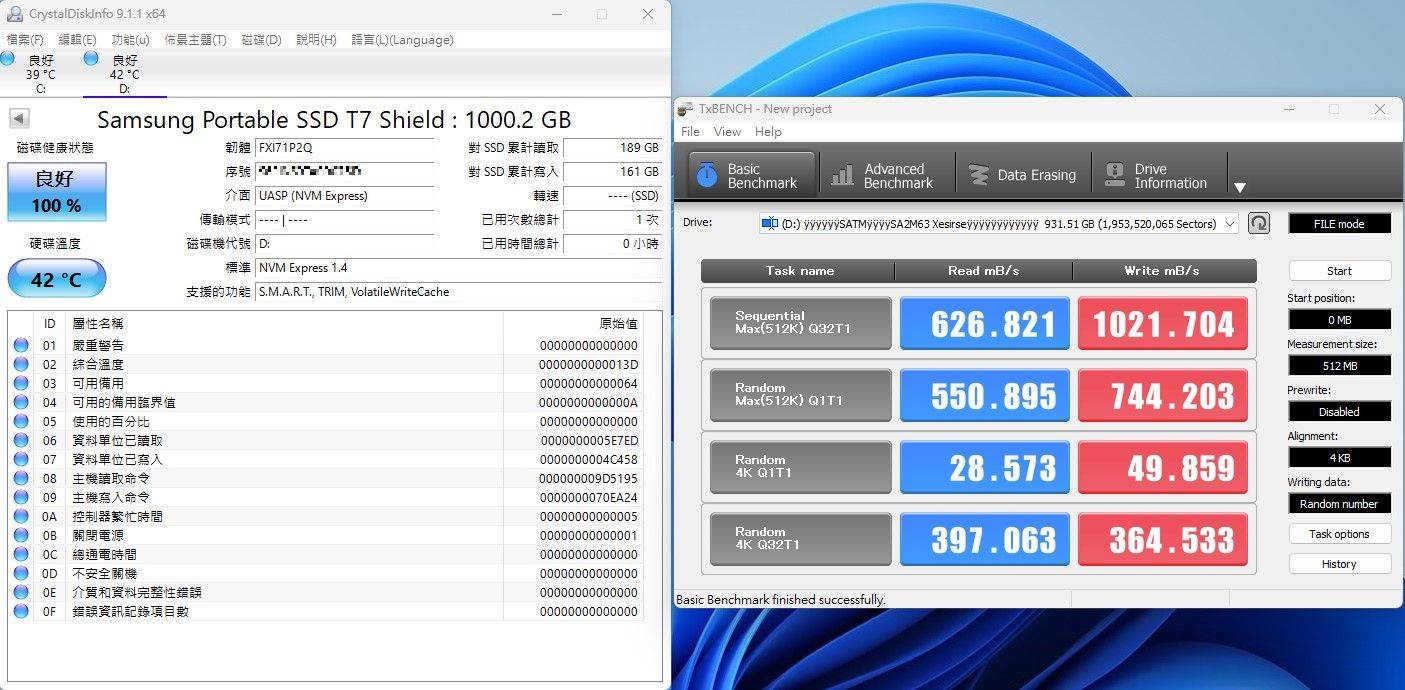Change Writing data from Random number

coord(1339,503)
